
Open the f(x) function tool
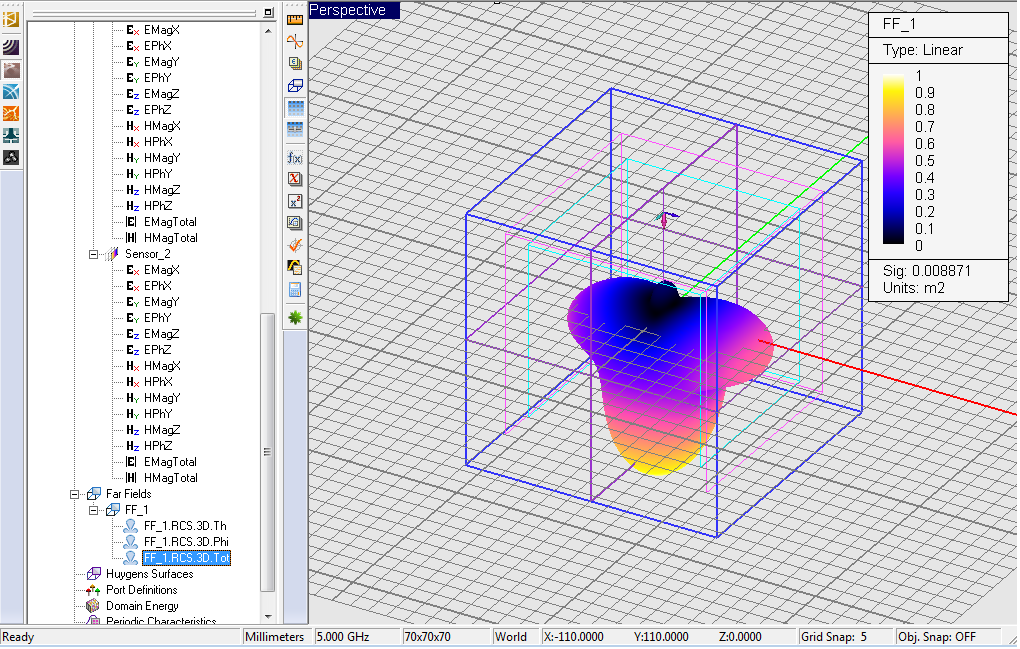(x=295, y=157)
